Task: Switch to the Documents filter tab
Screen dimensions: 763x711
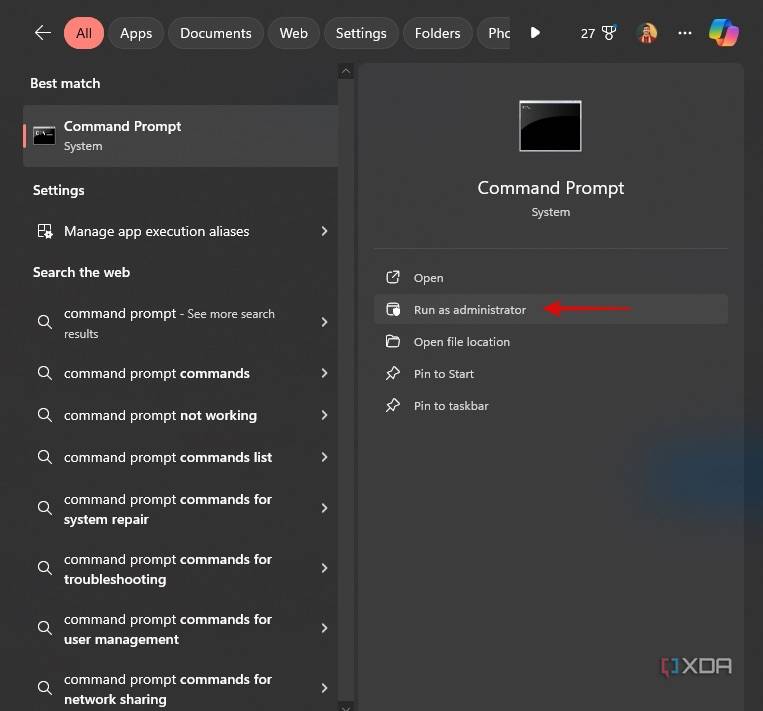Action: click(x=216, y=33)
